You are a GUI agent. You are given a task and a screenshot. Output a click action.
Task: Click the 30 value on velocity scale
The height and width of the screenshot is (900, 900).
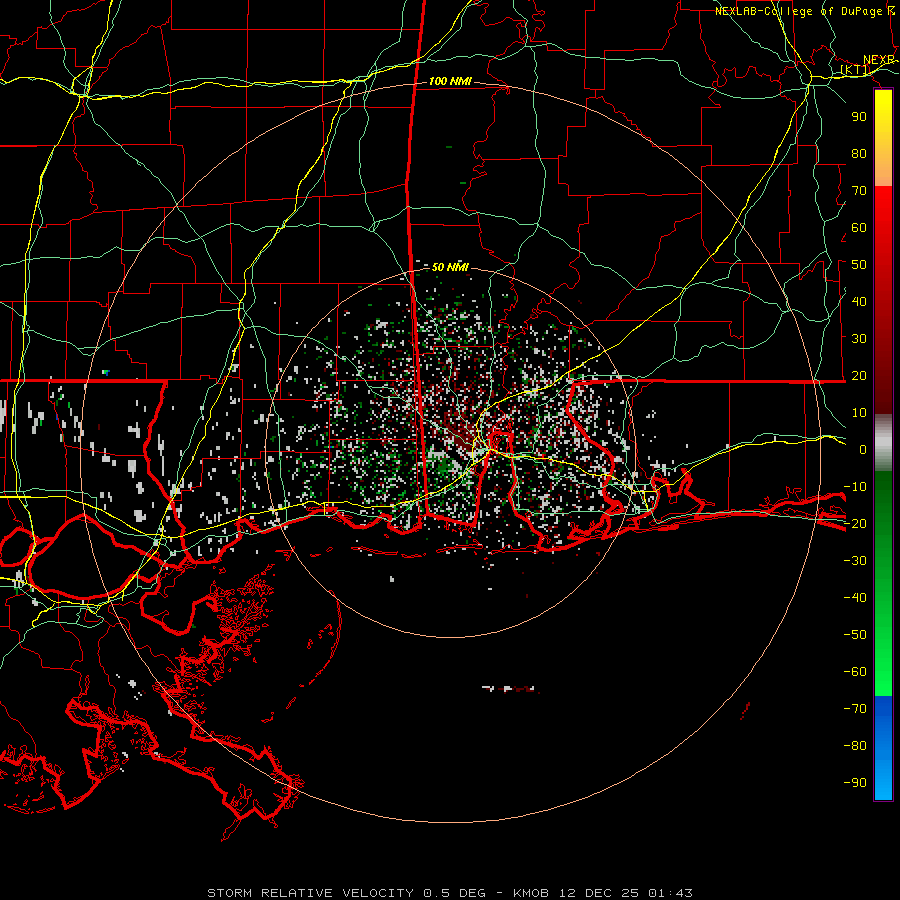point(859,339)
